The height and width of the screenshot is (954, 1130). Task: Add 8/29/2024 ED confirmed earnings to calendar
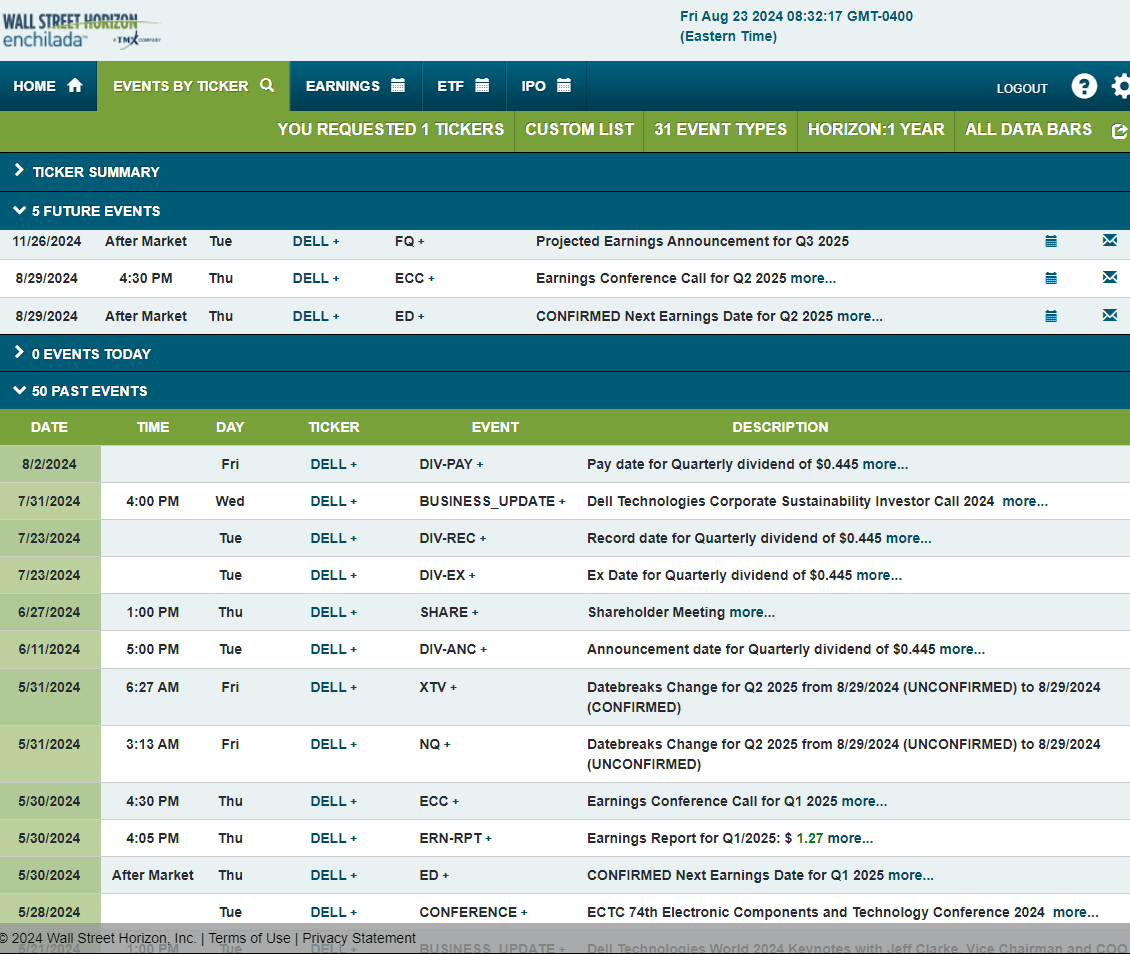[1051, 316]
